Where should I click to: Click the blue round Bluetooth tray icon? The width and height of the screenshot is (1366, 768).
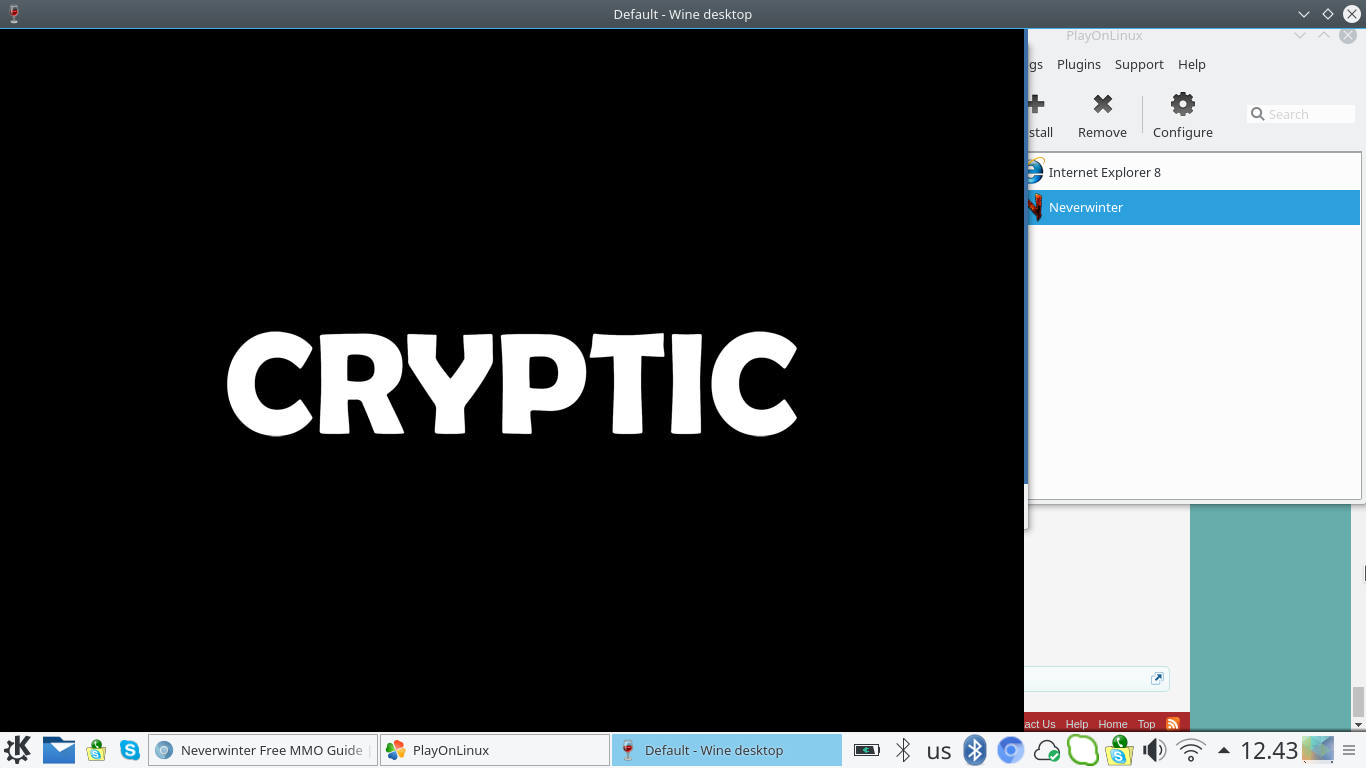click(x=975, y=750)
